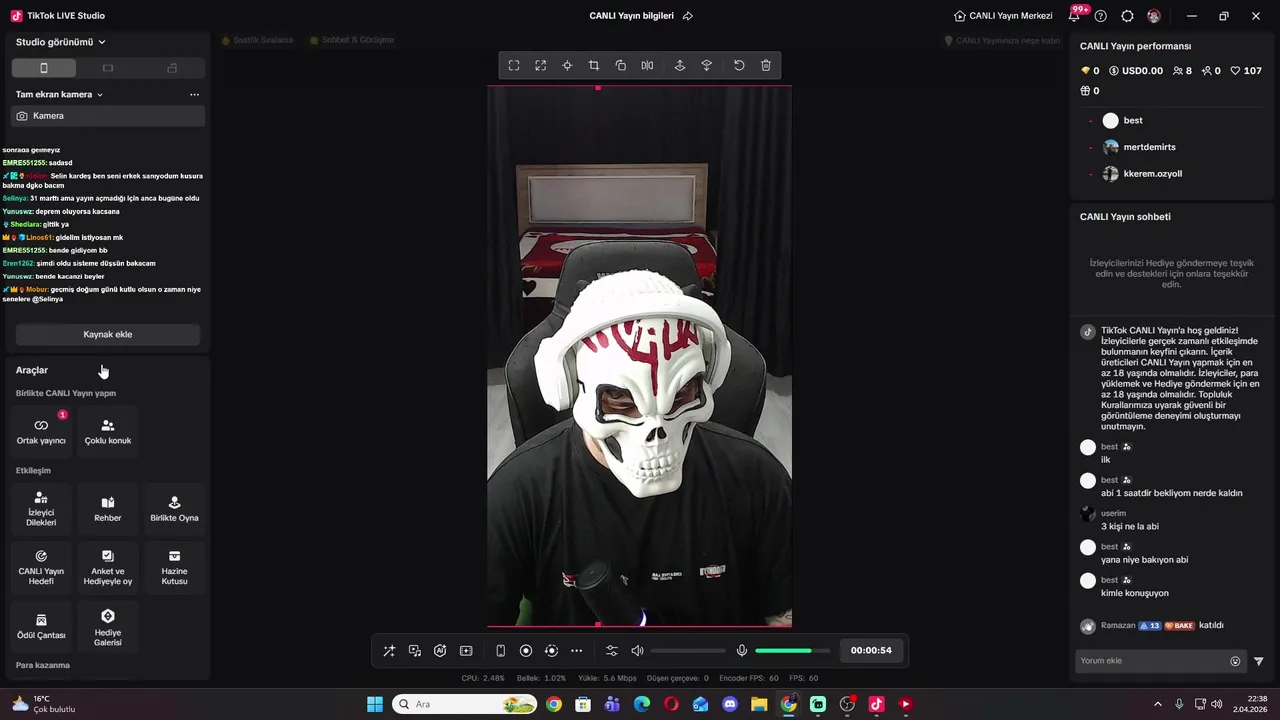1280x720 pixels.
Task: Start recording with the record circle icon
Action: (x=526, y=651)
